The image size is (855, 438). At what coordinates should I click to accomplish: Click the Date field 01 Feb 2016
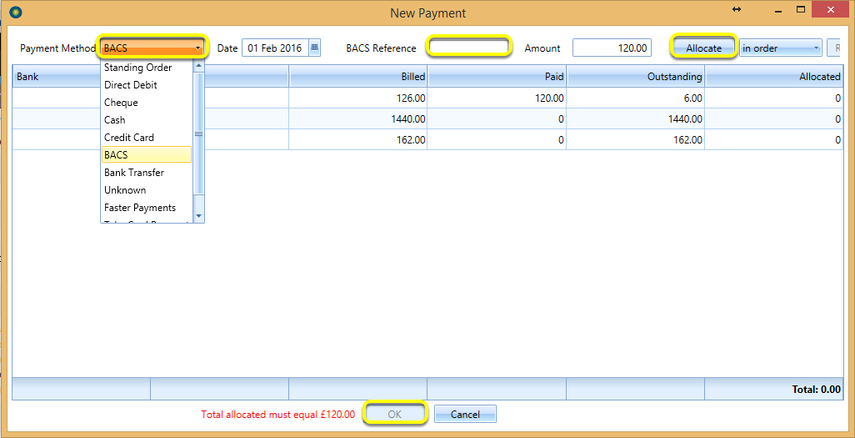[275, 48]
